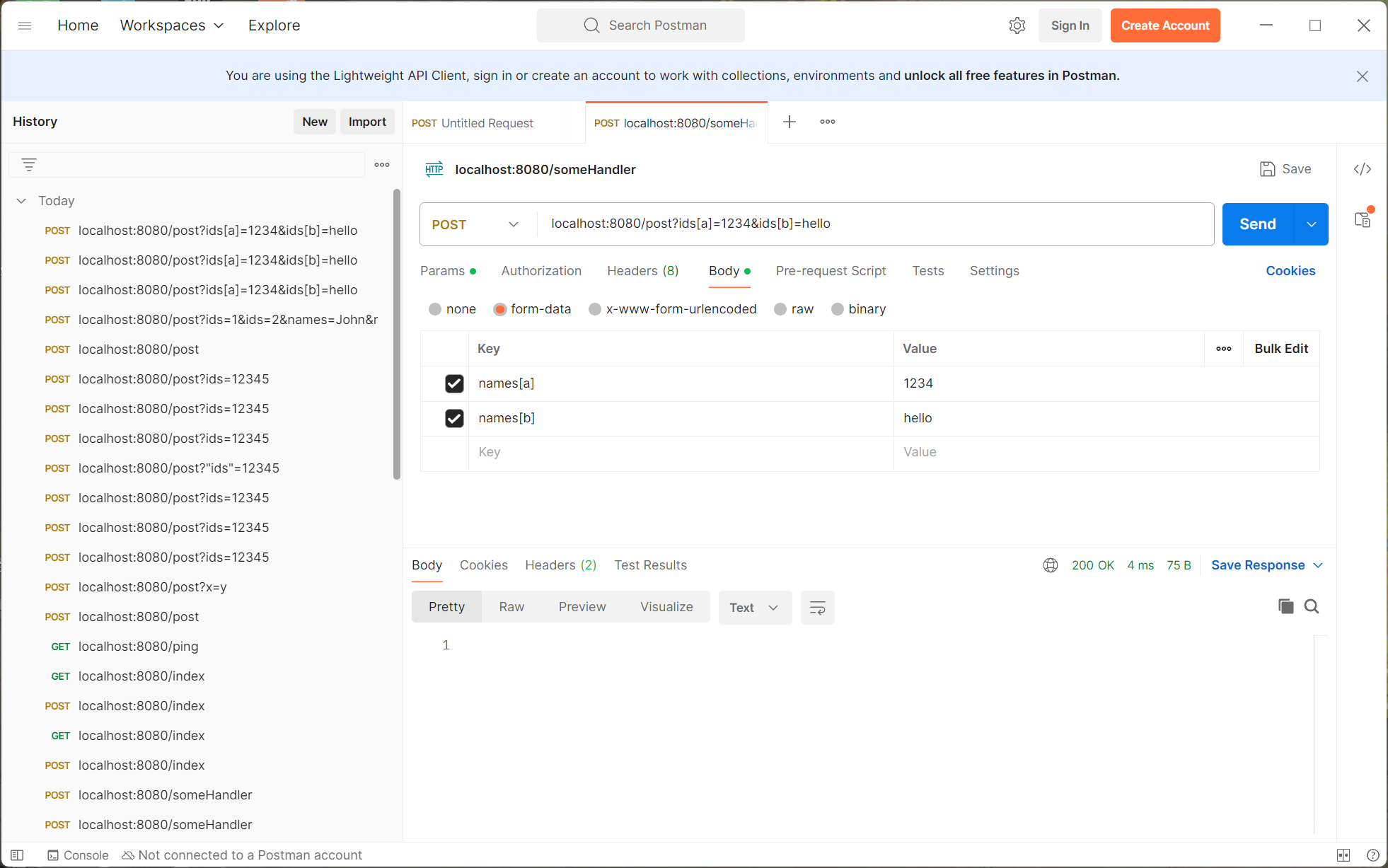This screenshot has height=868, width=1388.
Task: Open the Text format dropdown
Action: (755, 608)
